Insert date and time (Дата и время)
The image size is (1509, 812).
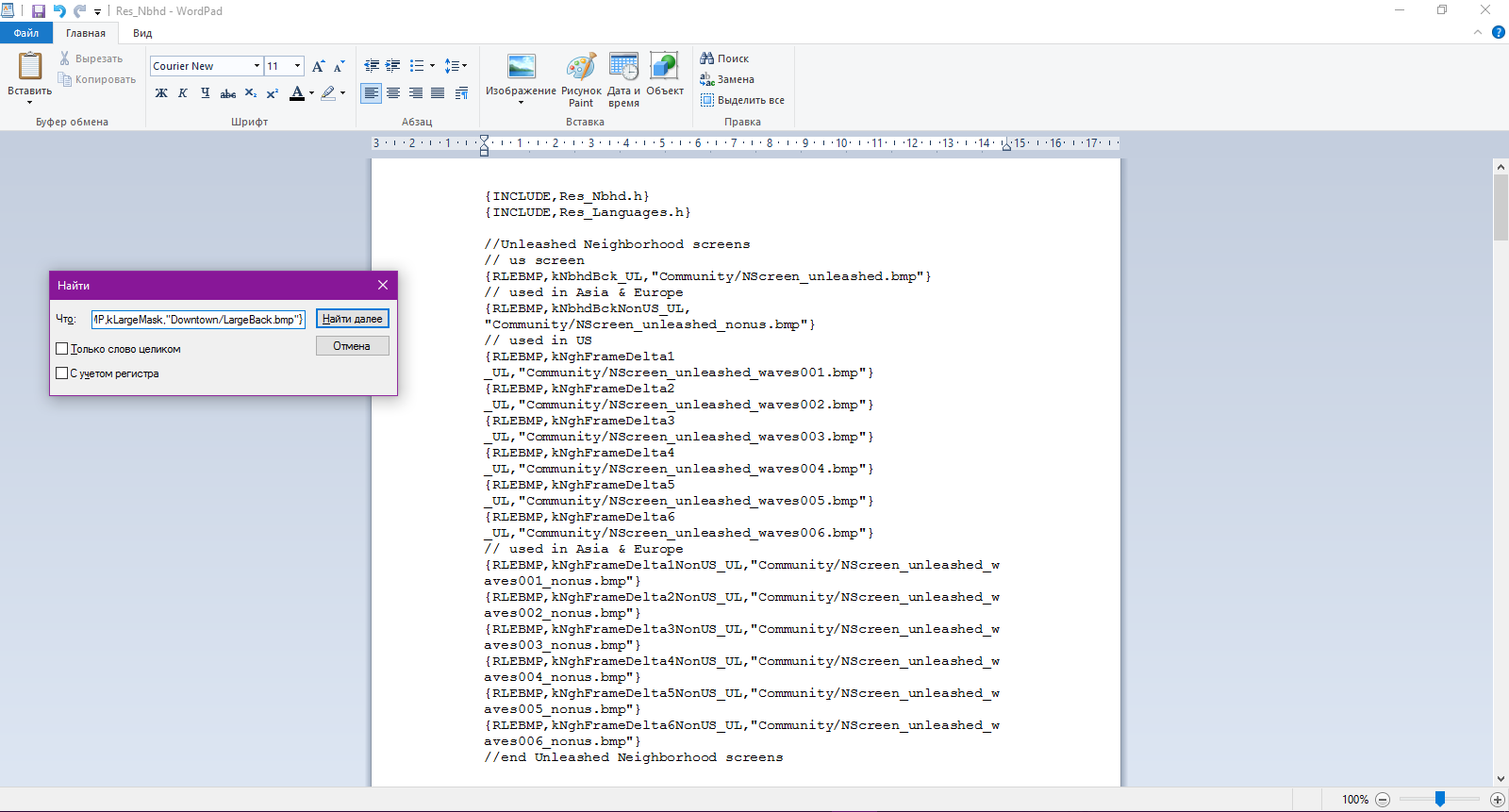point(623,80)
